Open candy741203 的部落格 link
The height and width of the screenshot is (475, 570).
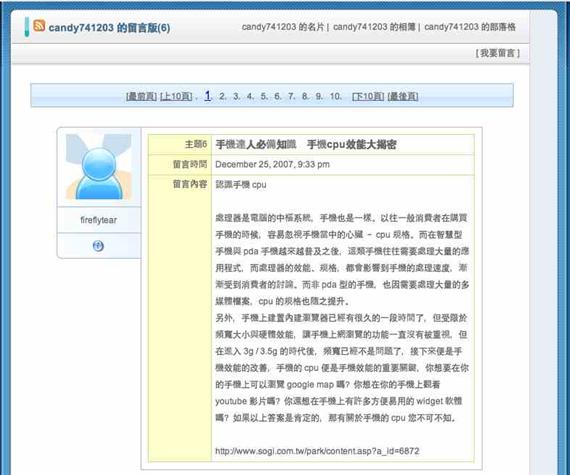[470, 27]
